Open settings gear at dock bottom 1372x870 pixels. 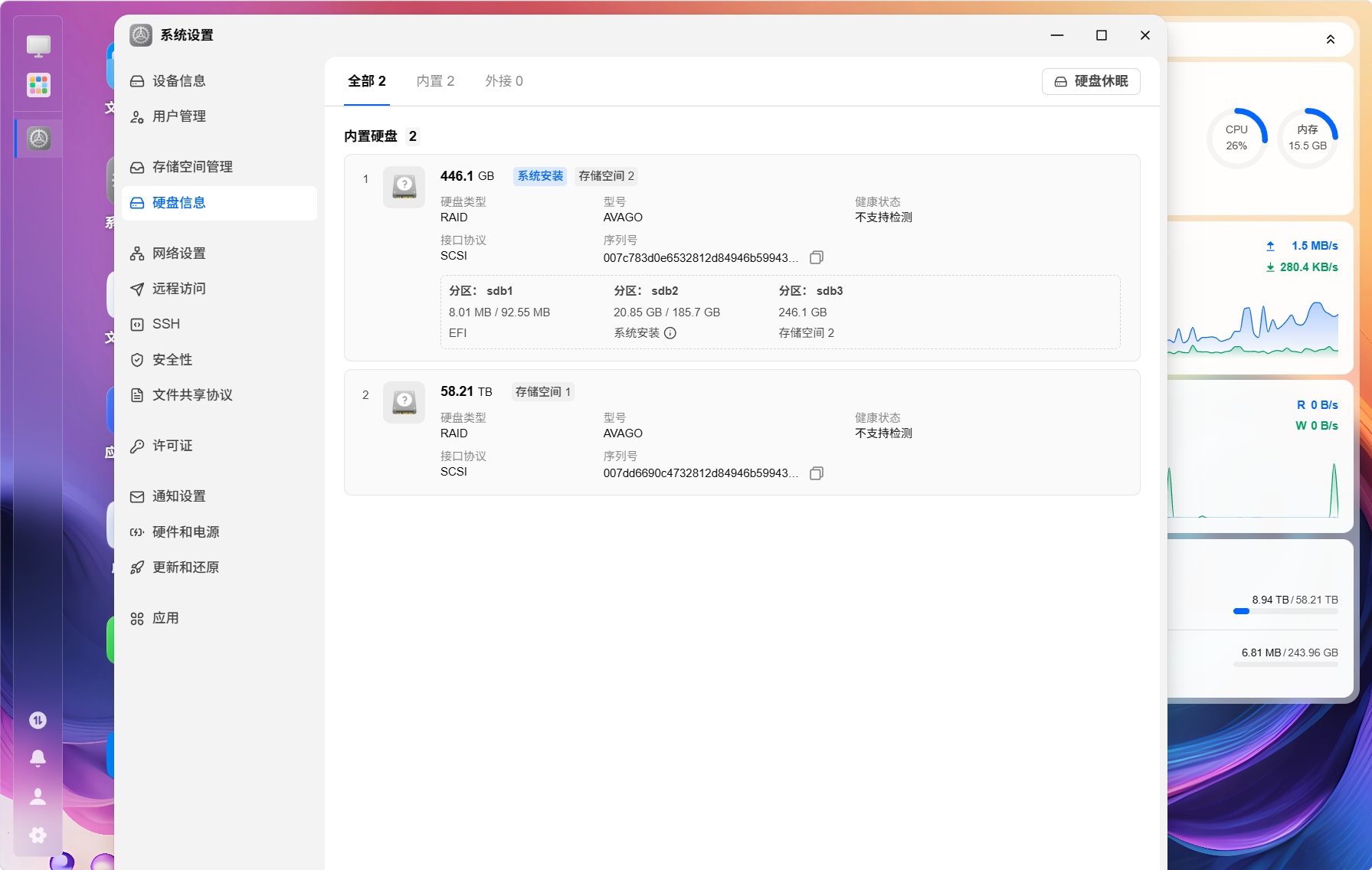coord(38,835)
